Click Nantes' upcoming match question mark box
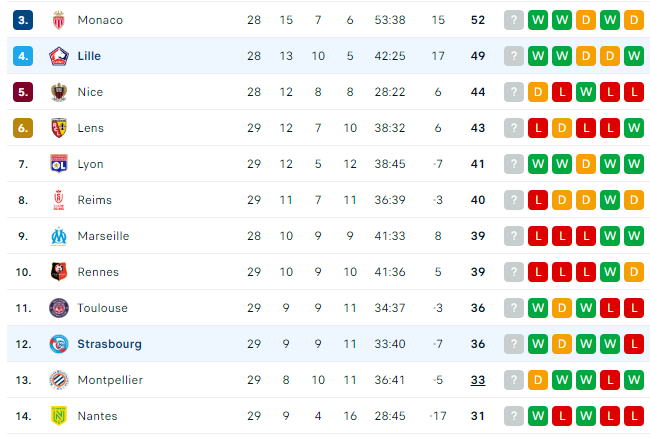Screen dimensions: 650x437 [514, 416]
